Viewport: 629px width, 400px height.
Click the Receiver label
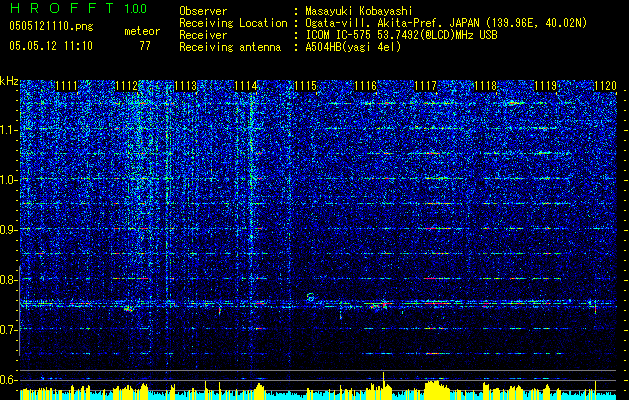203,35
